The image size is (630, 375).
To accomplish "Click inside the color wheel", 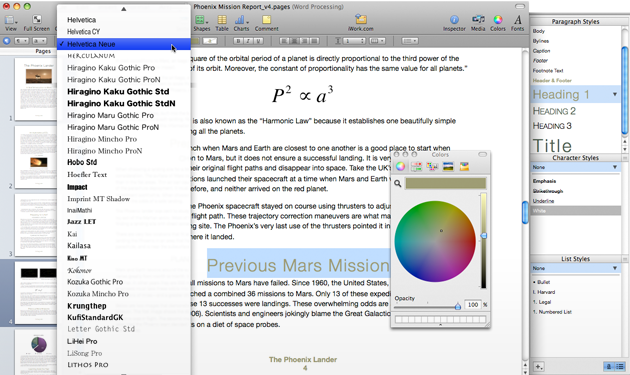I will pos(435,241).
